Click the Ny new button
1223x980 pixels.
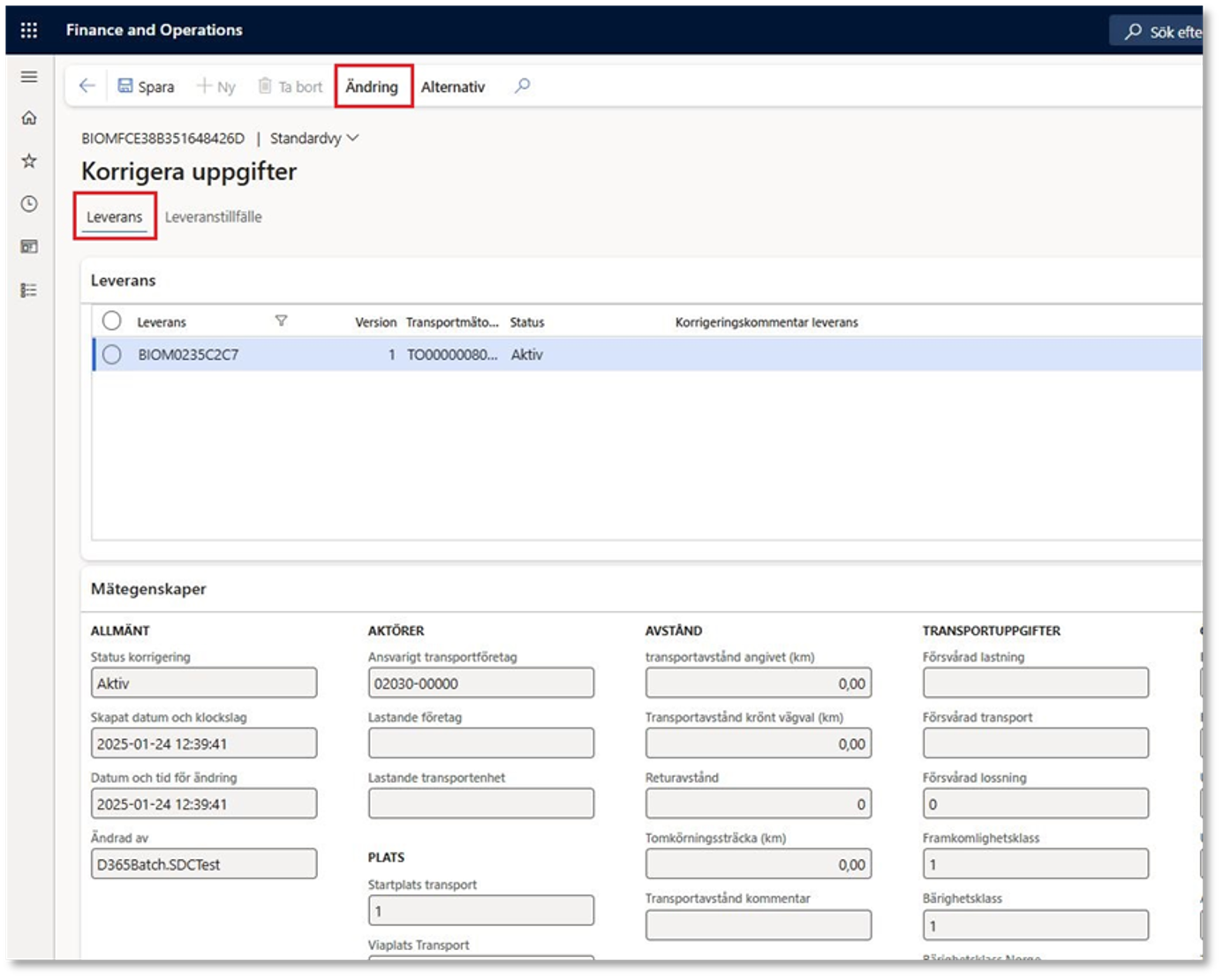pos(216,87)
